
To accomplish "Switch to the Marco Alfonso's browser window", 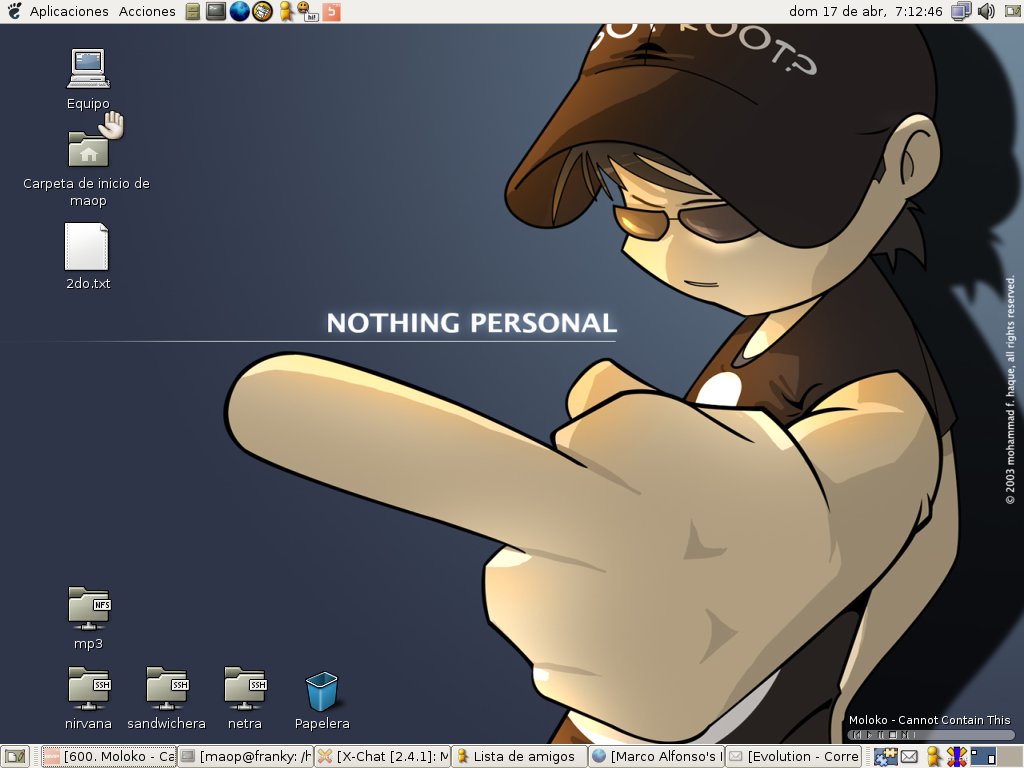I will point(657,757).
